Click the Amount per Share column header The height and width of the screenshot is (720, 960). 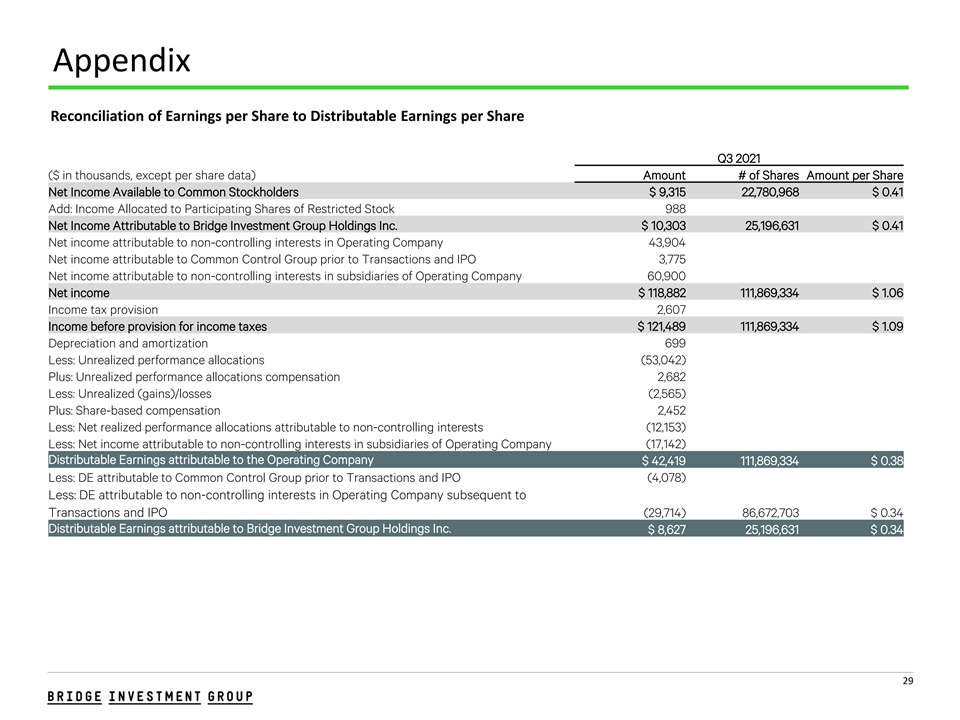pyautogui.click(x=855, y=174)
